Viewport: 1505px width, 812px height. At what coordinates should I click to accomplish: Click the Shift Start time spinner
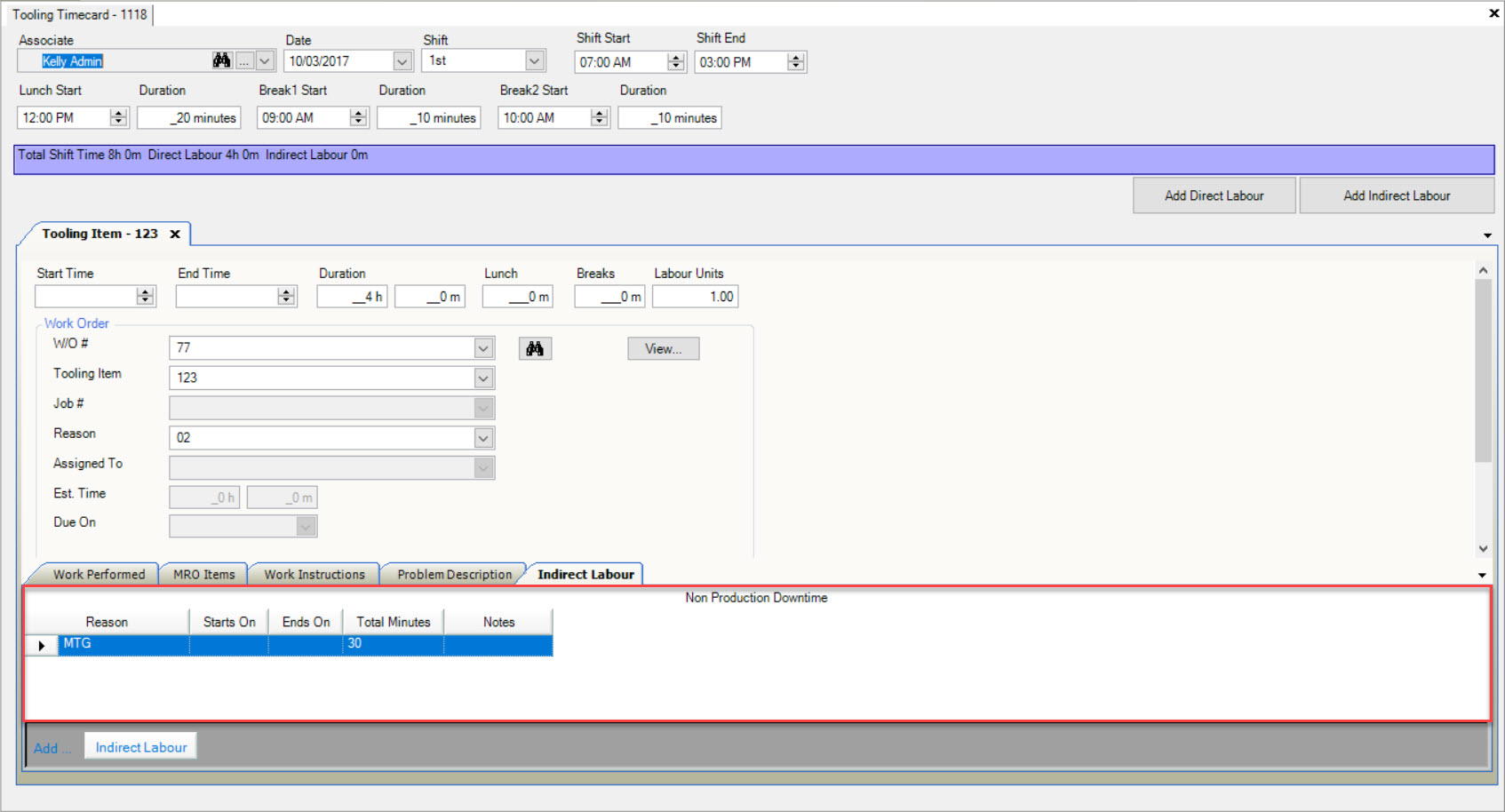coord(676,62)
